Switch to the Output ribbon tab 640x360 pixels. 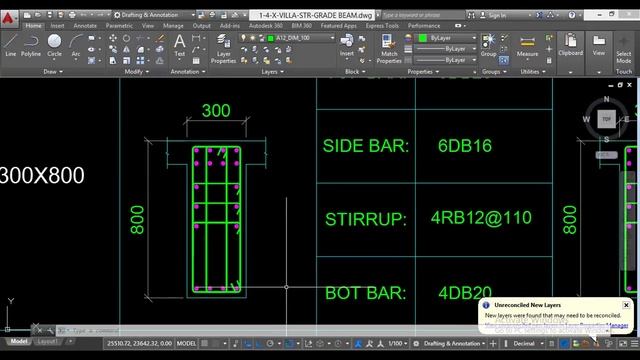tap(202, 26)
